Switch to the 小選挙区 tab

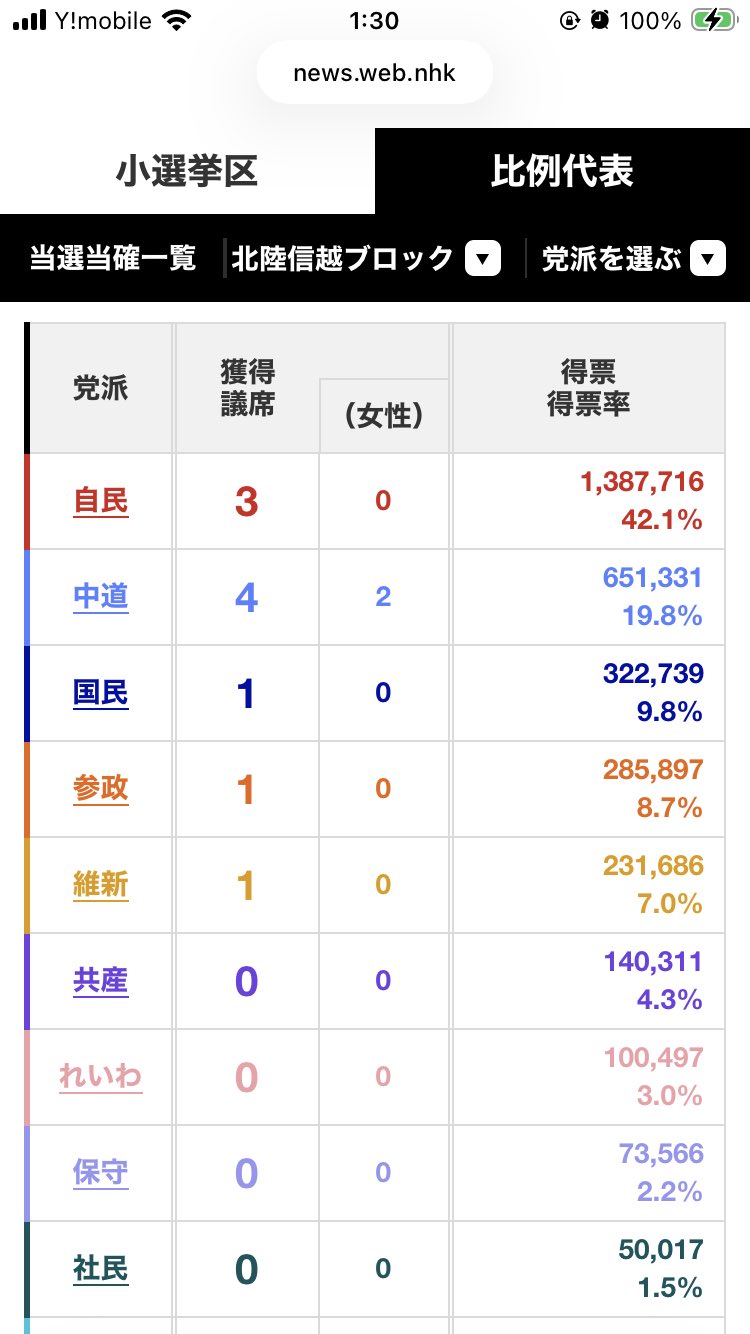(187, 171)
